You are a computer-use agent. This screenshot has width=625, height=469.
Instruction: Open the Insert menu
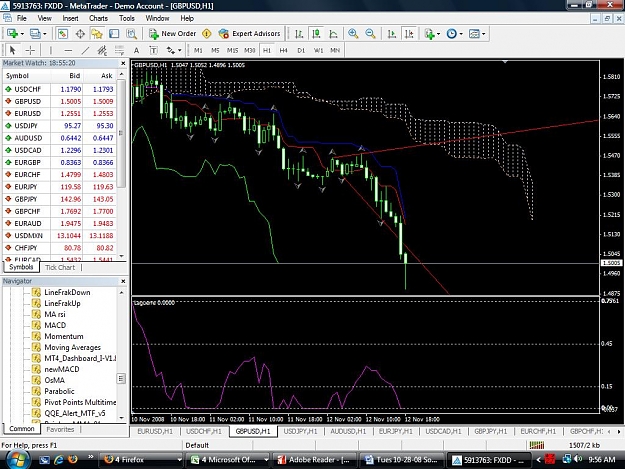click(x=70, y=18)
